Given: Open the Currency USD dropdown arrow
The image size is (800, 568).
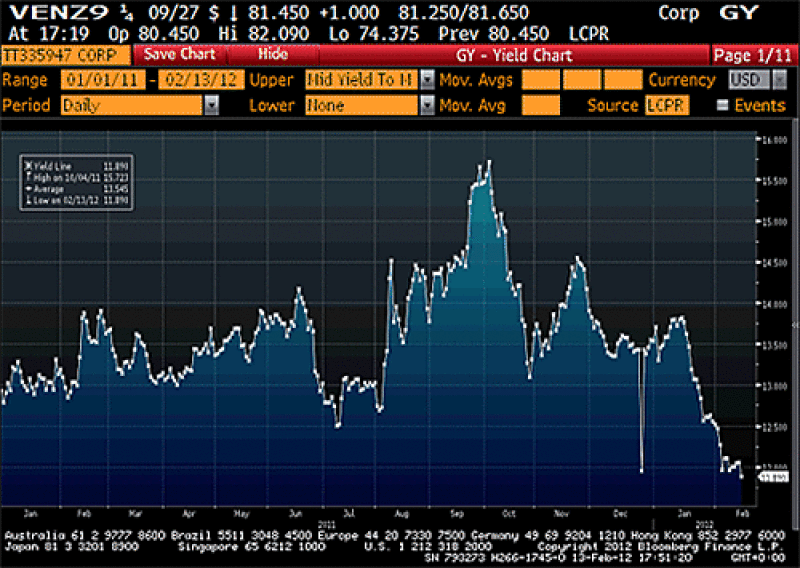Looking at the screenshot, I should (x=779, y=80).
